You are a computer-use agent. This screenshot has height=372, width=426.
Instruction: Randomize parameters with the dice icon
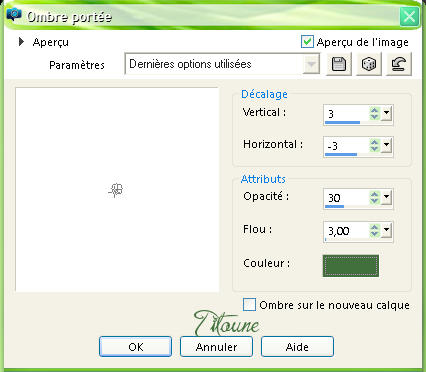coord(368,64)
